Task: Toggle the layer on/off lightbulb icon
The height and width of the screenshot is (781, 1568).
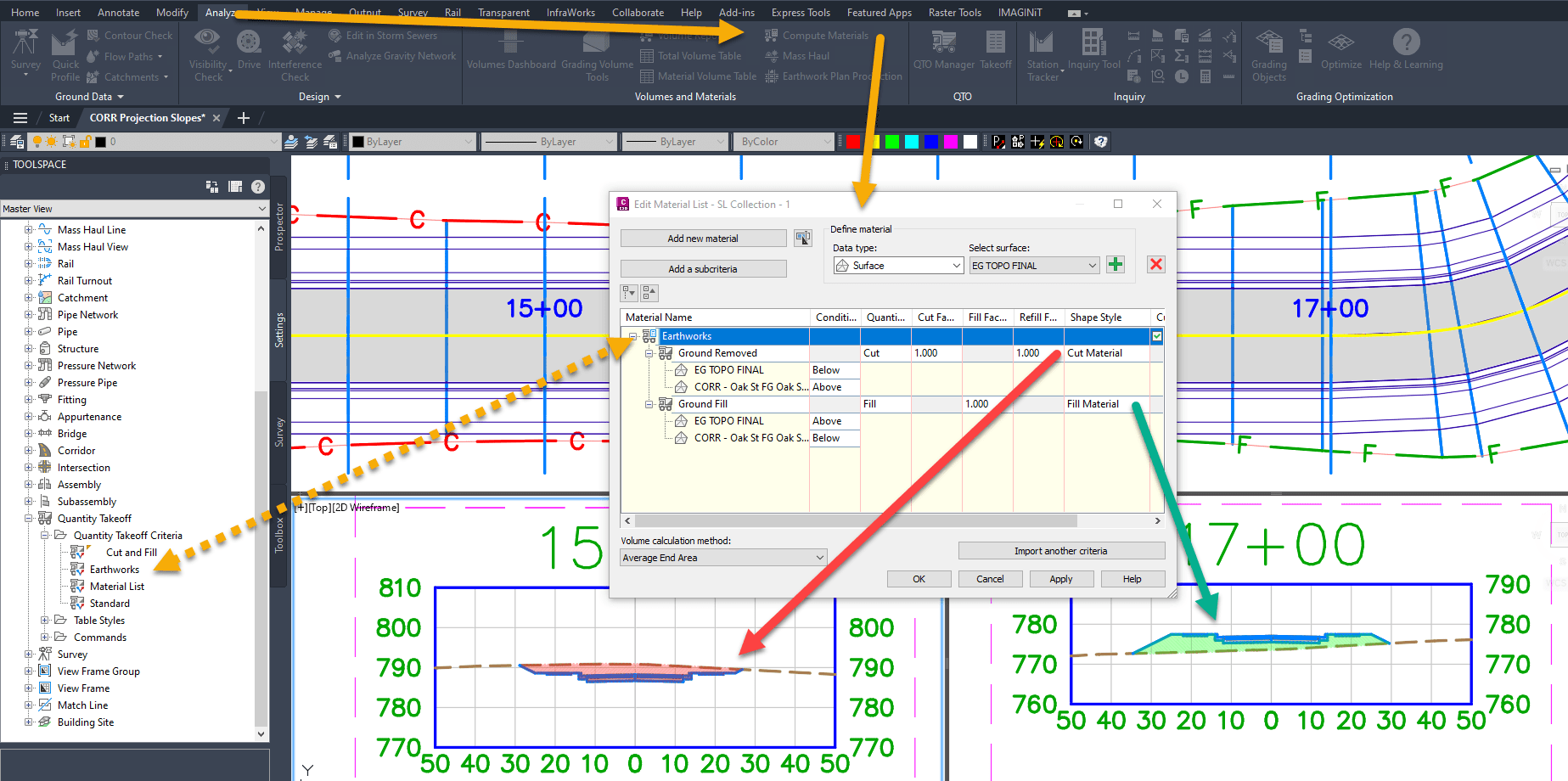Action: coord(37,142)
